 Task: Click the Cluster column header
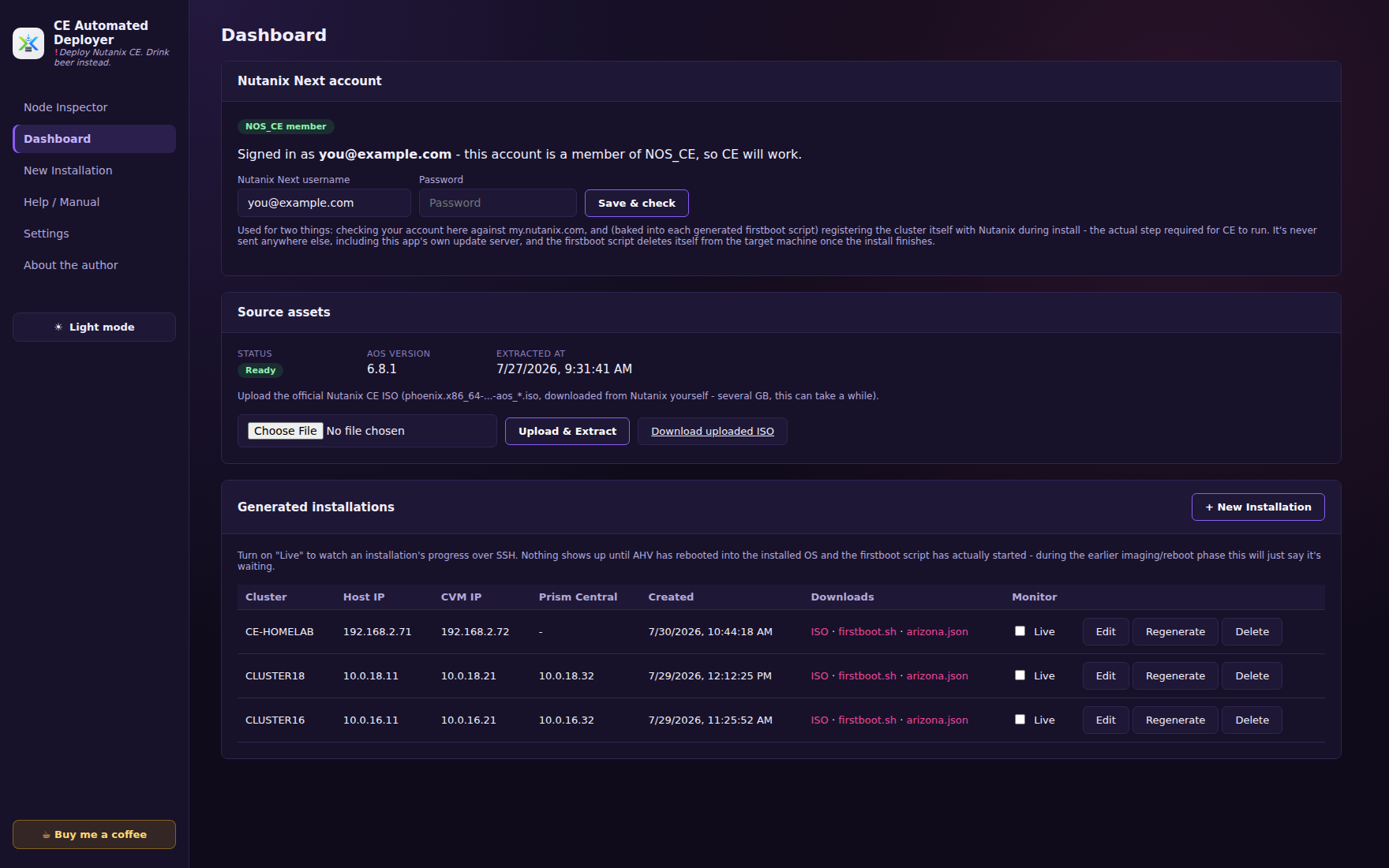click(266, 597)
